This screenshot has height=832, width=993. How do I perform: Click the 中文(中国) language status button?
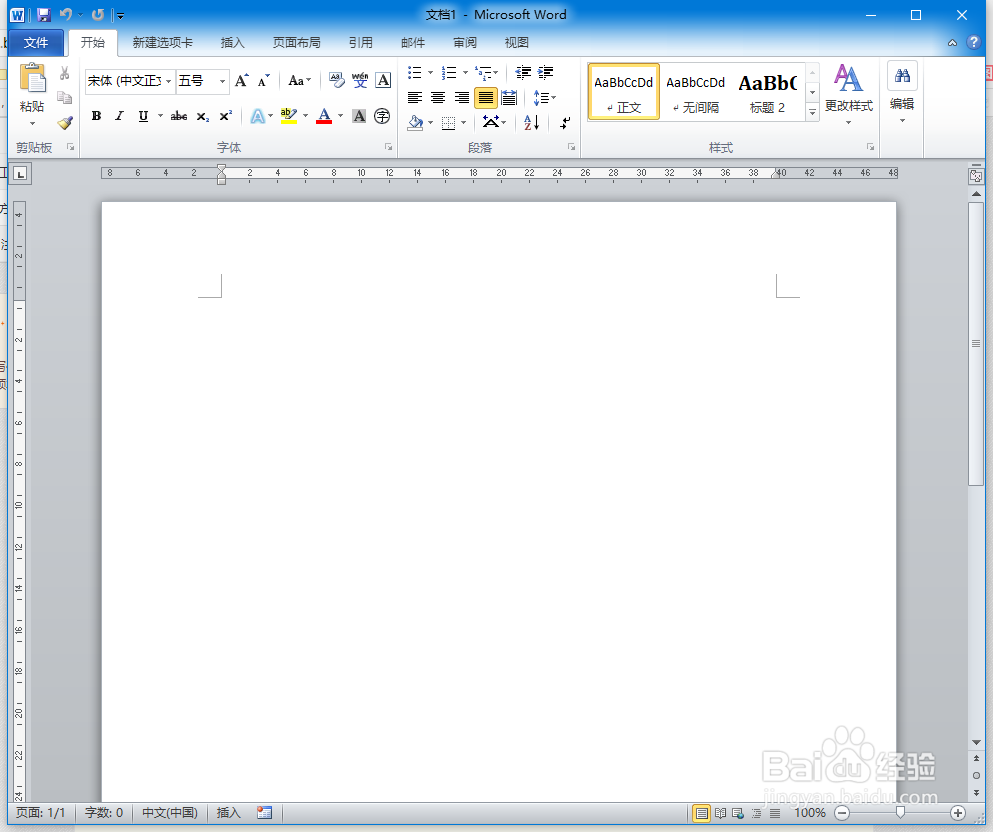click(x=170, y=812)
